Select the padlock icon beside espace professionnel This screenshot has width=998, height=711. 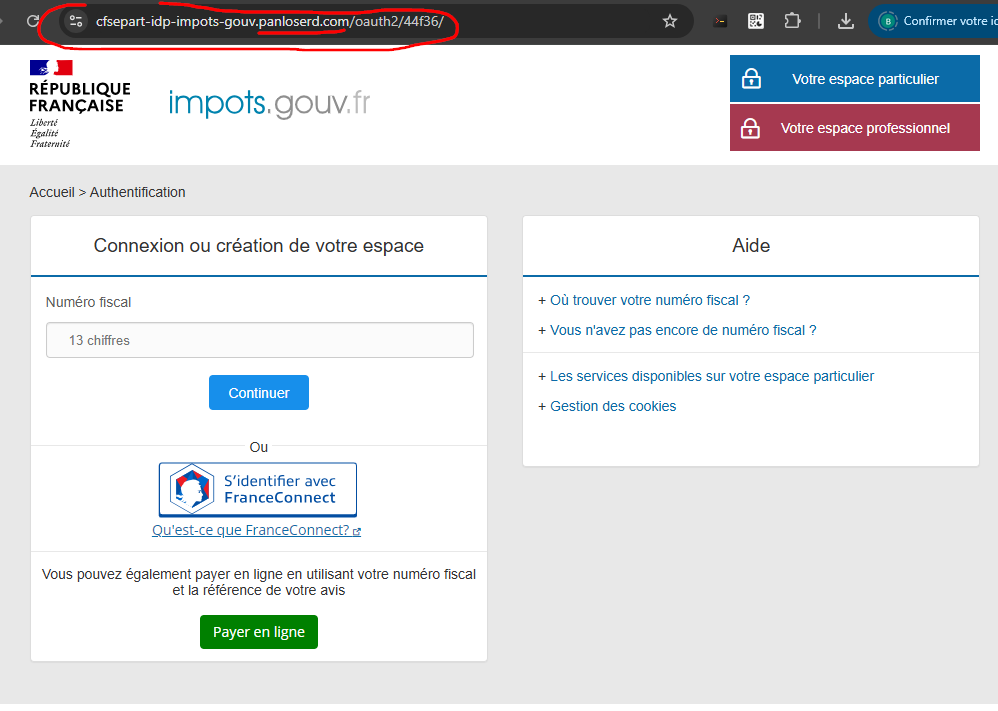[x=750, y=127]
